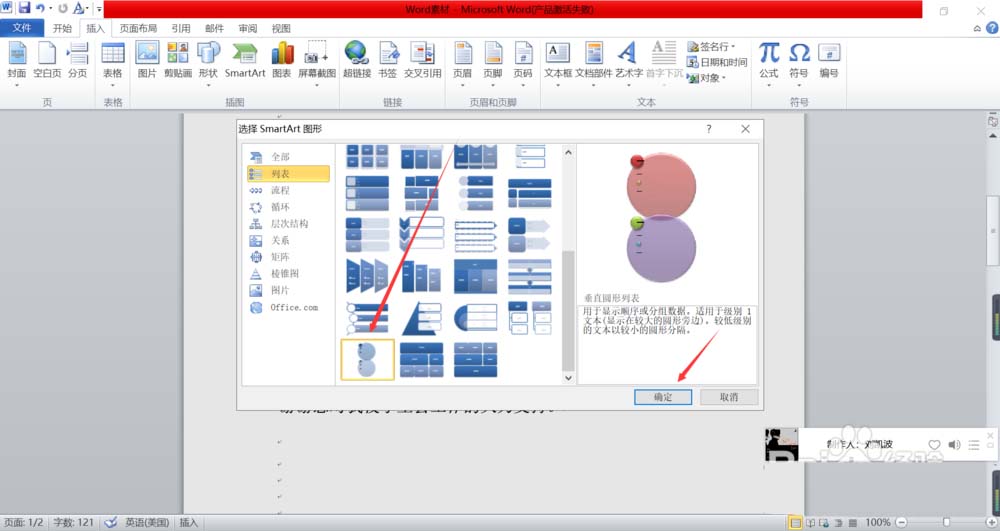Click the Save icon in quick access toolbar
This screenshot has width=1000, height=531.
tap(24, 8)
